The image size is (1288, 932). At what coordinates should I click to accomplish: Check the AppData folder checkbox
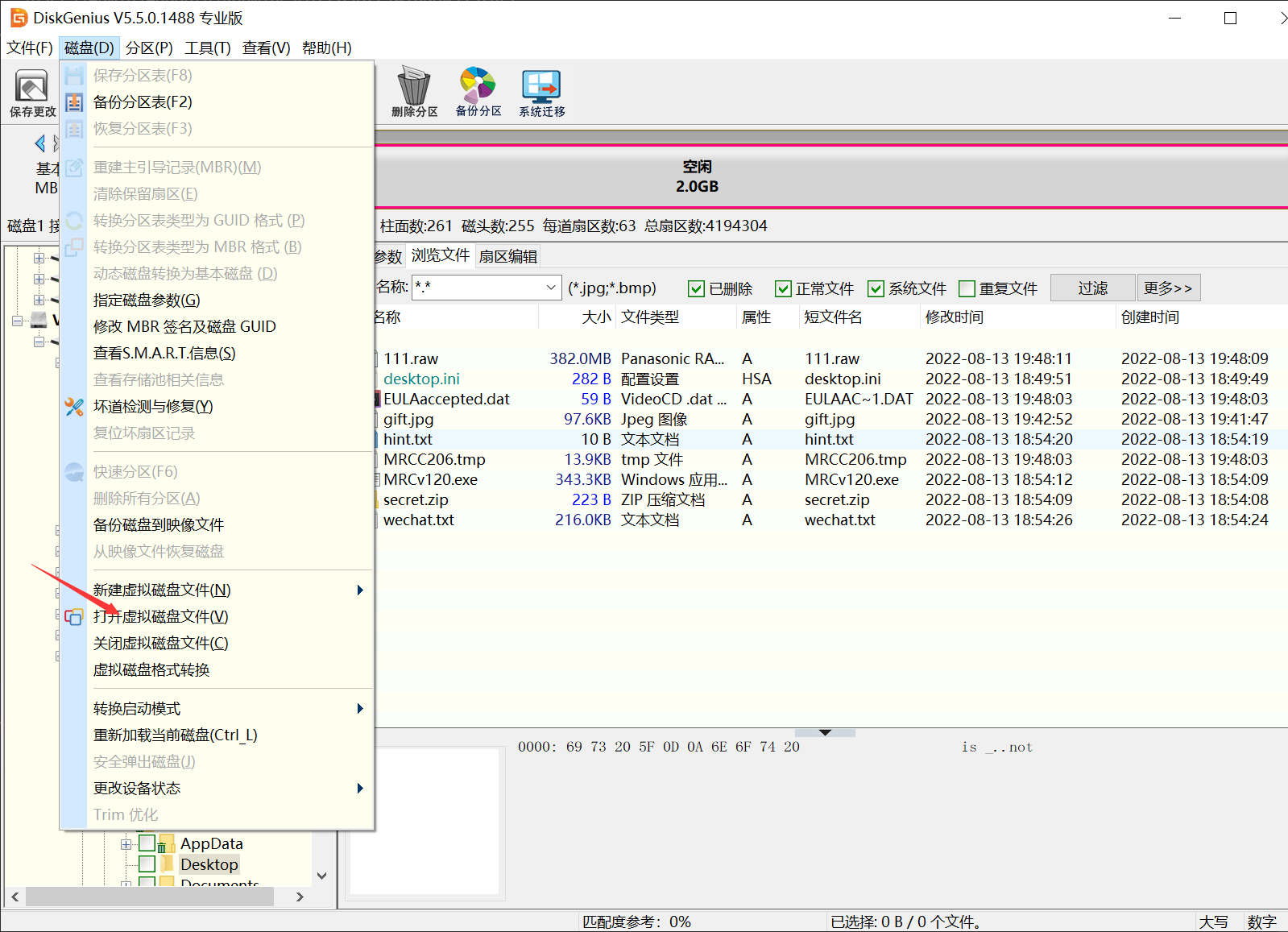(147, 843)
